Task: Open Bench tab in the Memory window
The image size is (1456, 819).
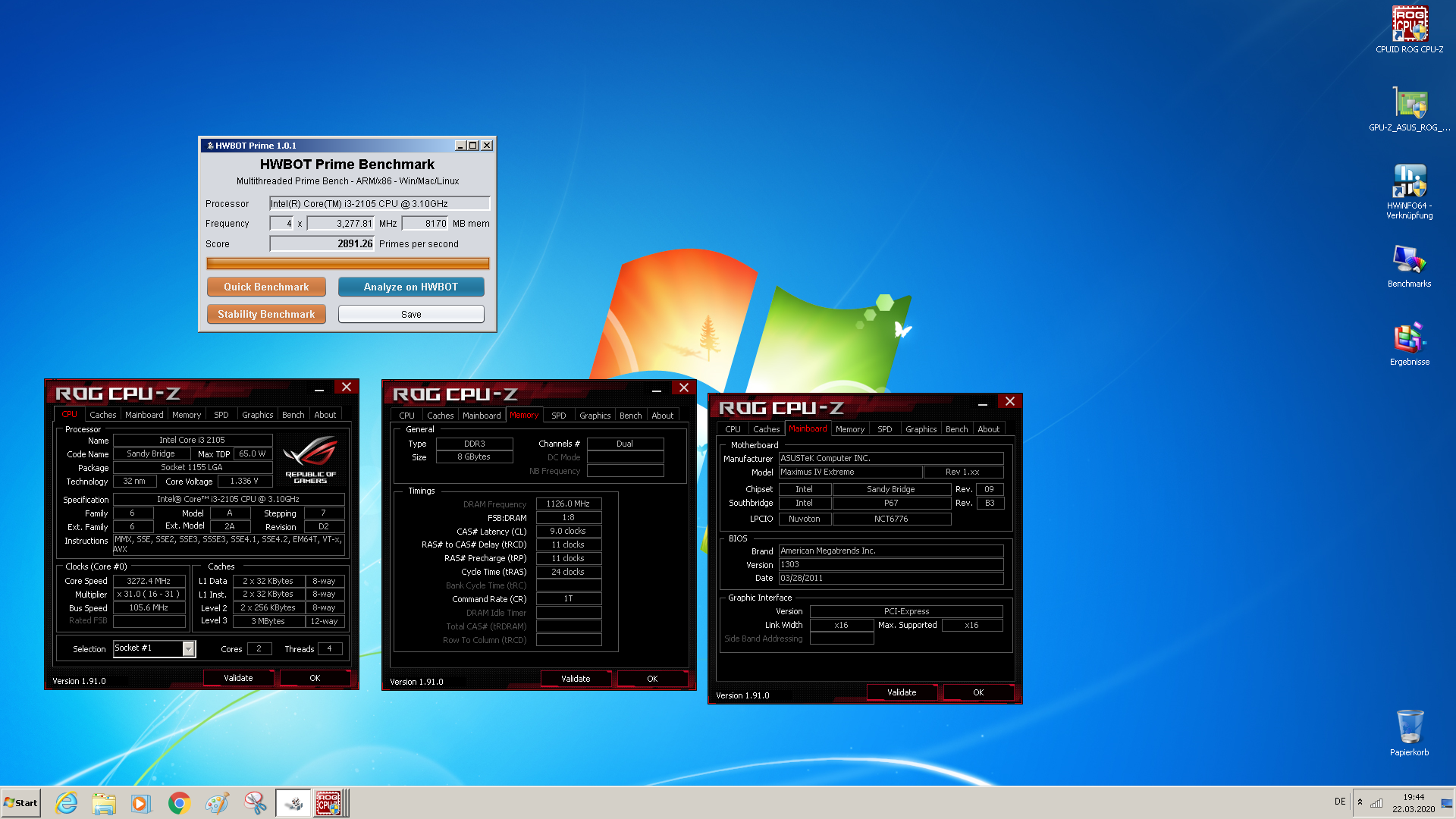Action: (631, 416)
